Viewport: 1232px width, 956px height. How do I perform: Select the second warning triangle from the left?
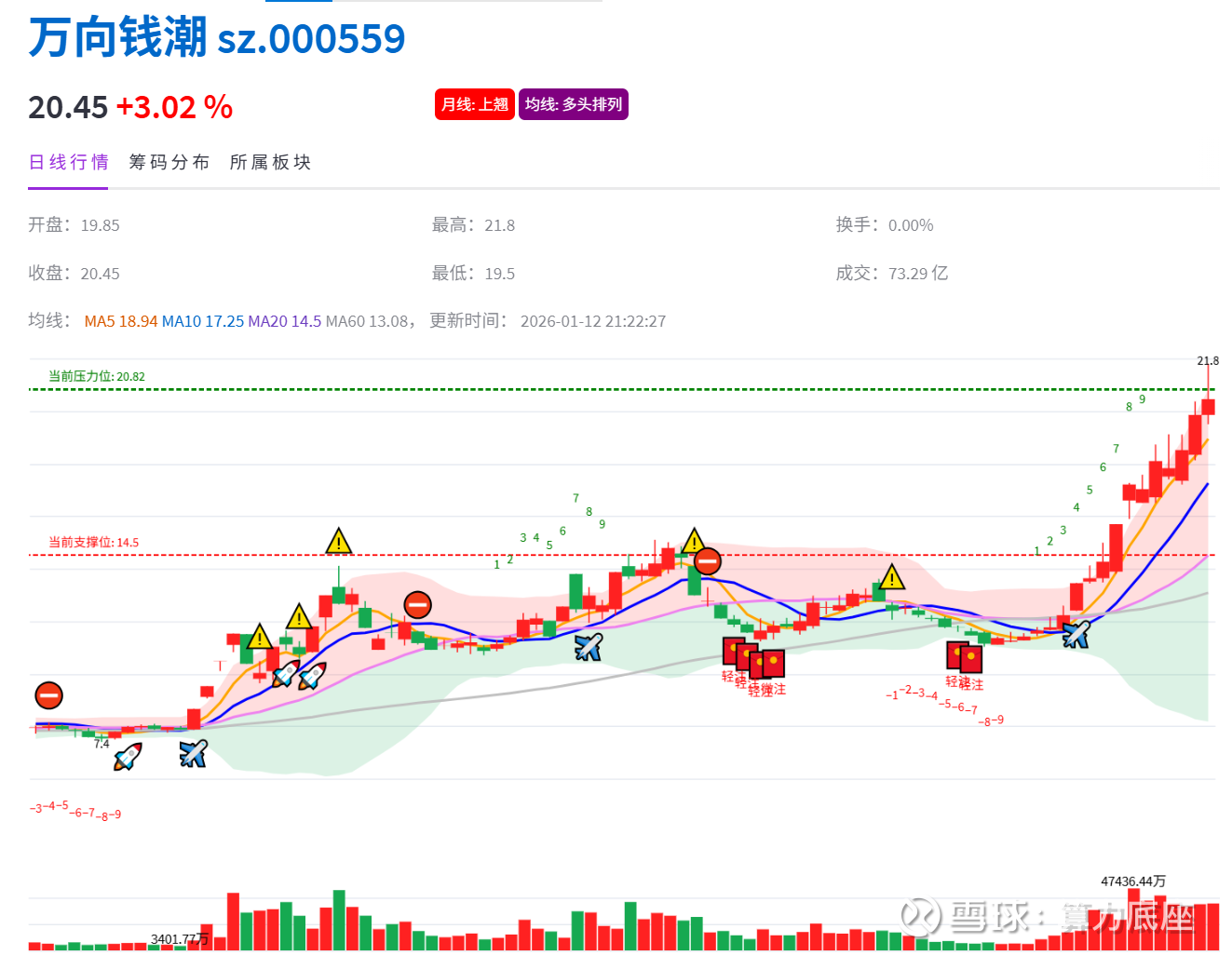pos(299,616)
